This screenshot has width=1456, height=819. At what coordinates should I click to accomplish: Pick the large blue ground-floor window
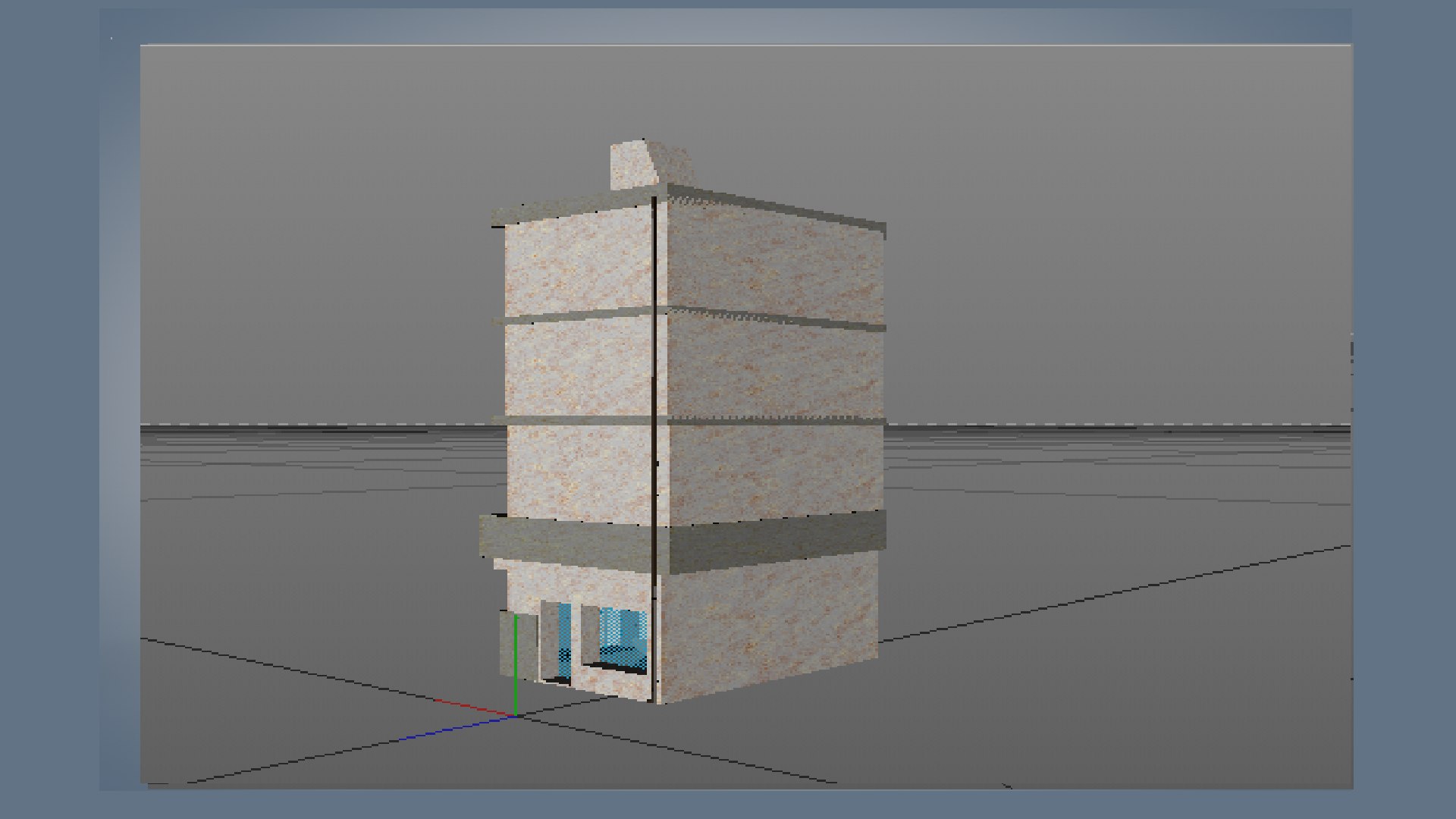(x=623, y=639)
